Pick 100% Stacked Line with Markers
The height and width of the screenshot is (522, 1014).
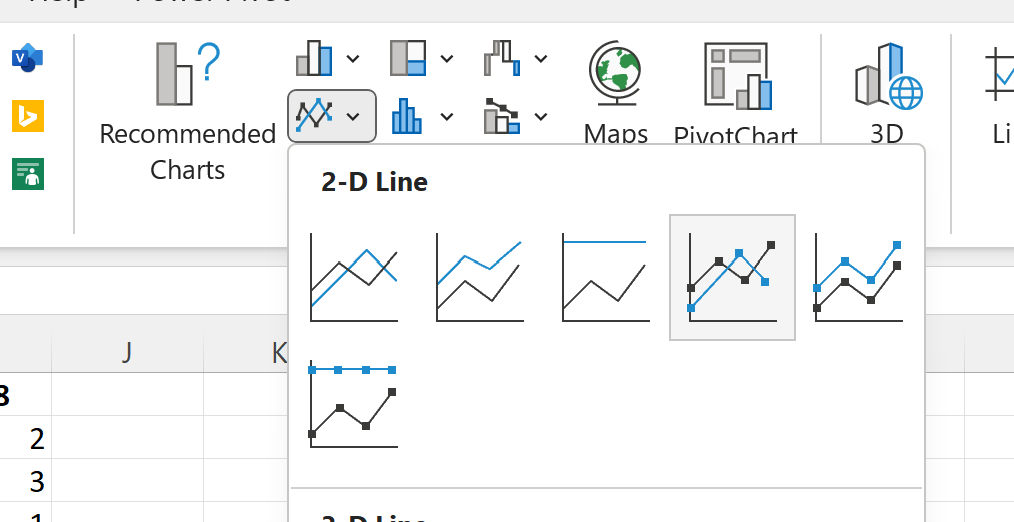coord(354,404)
